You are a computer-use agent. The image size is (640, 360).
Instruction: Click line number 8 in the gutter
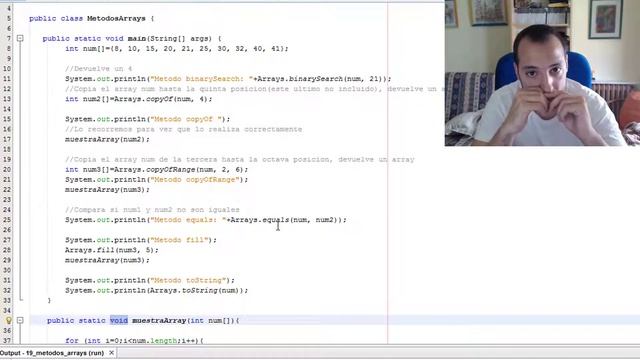point(9,49)
